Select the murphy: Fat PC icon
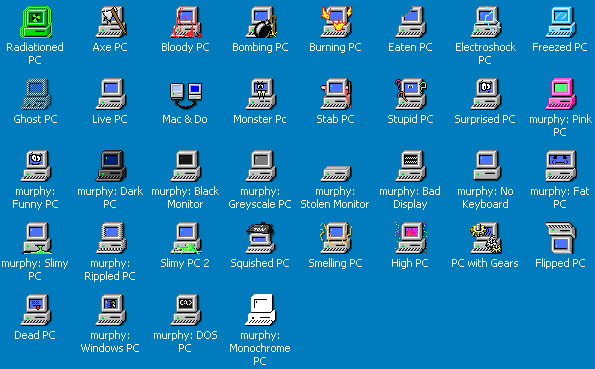 click(561, 166)
